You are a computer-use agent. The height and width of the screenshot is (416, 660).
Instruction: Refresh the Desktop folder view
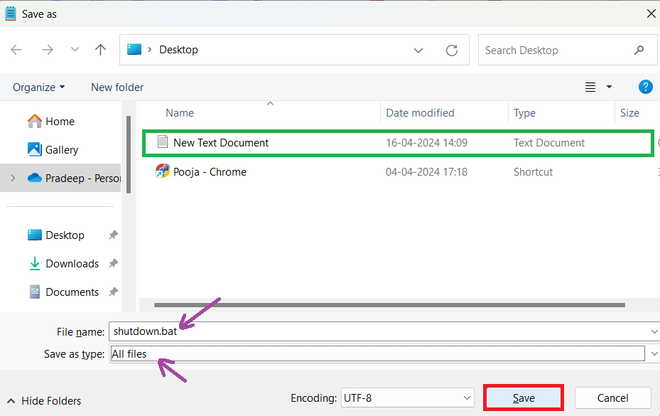click(452, 51)
